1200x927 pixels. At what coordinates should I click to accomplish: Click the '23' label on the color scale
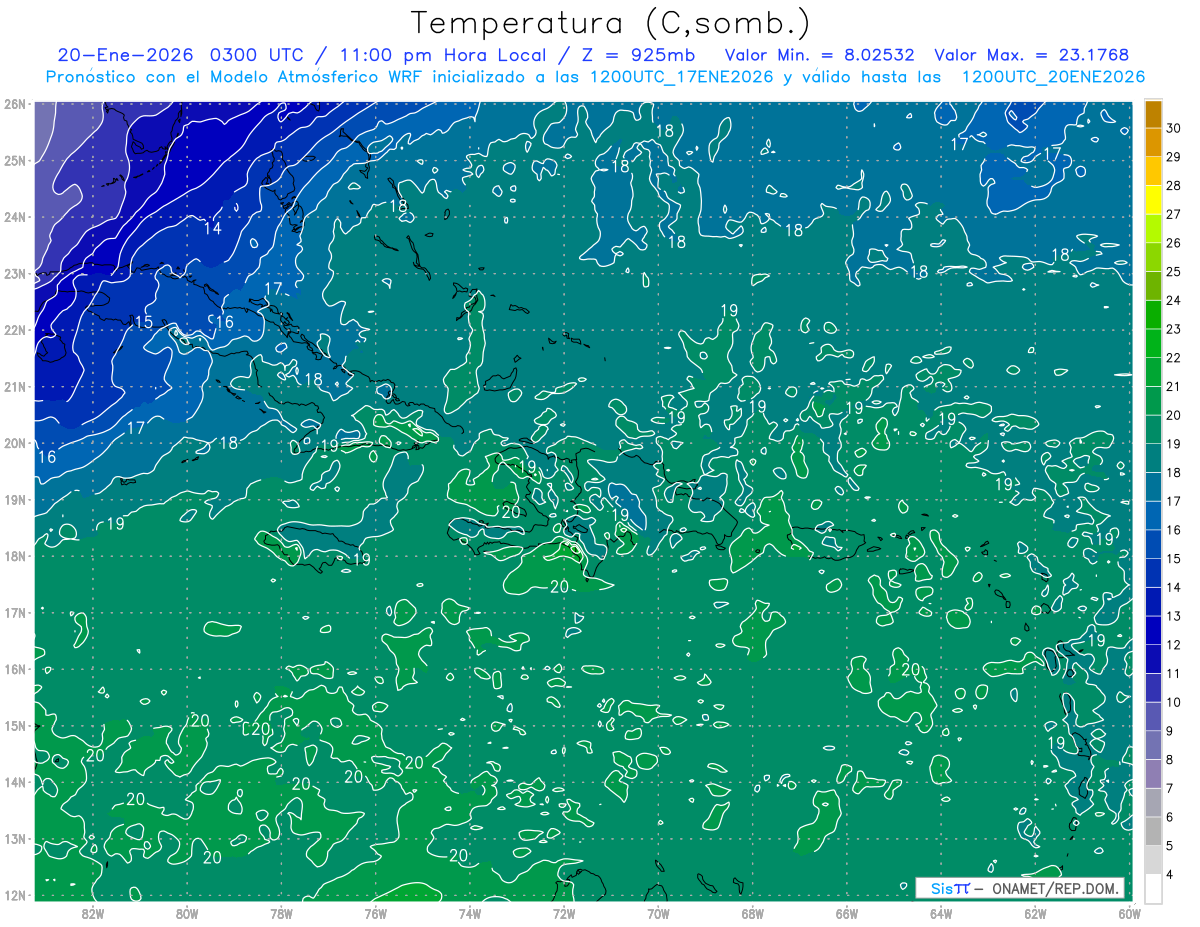click(1174, 329)
